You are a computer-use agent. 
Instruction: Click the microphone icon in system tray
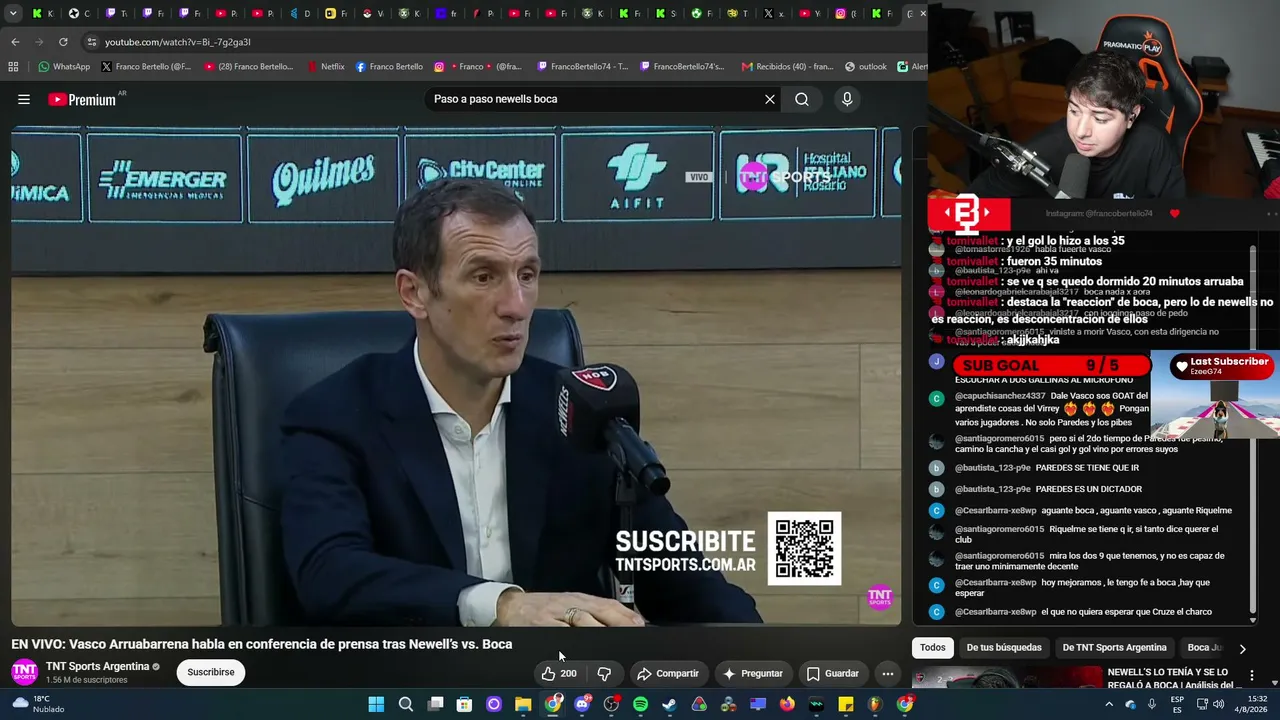coord(1152,704)
